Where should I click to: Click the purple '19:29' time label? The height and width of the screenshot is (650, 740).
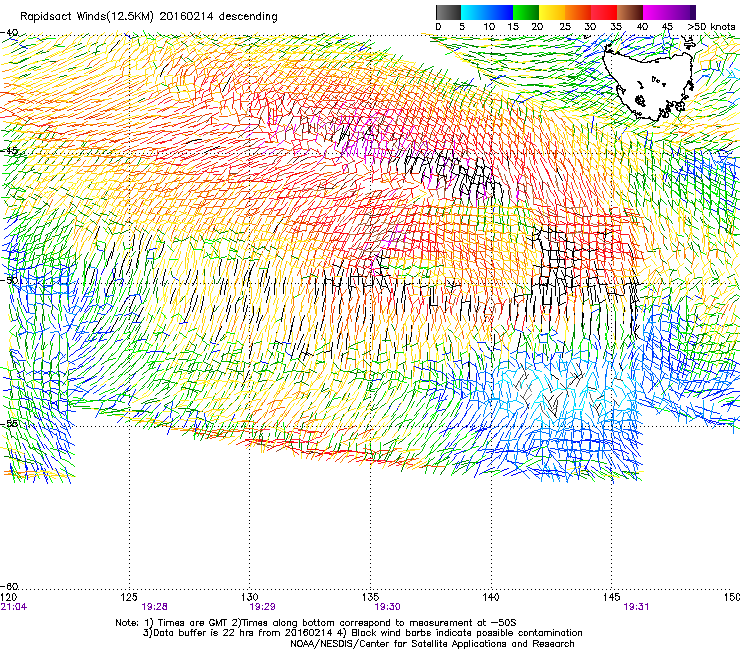point(262,607)
